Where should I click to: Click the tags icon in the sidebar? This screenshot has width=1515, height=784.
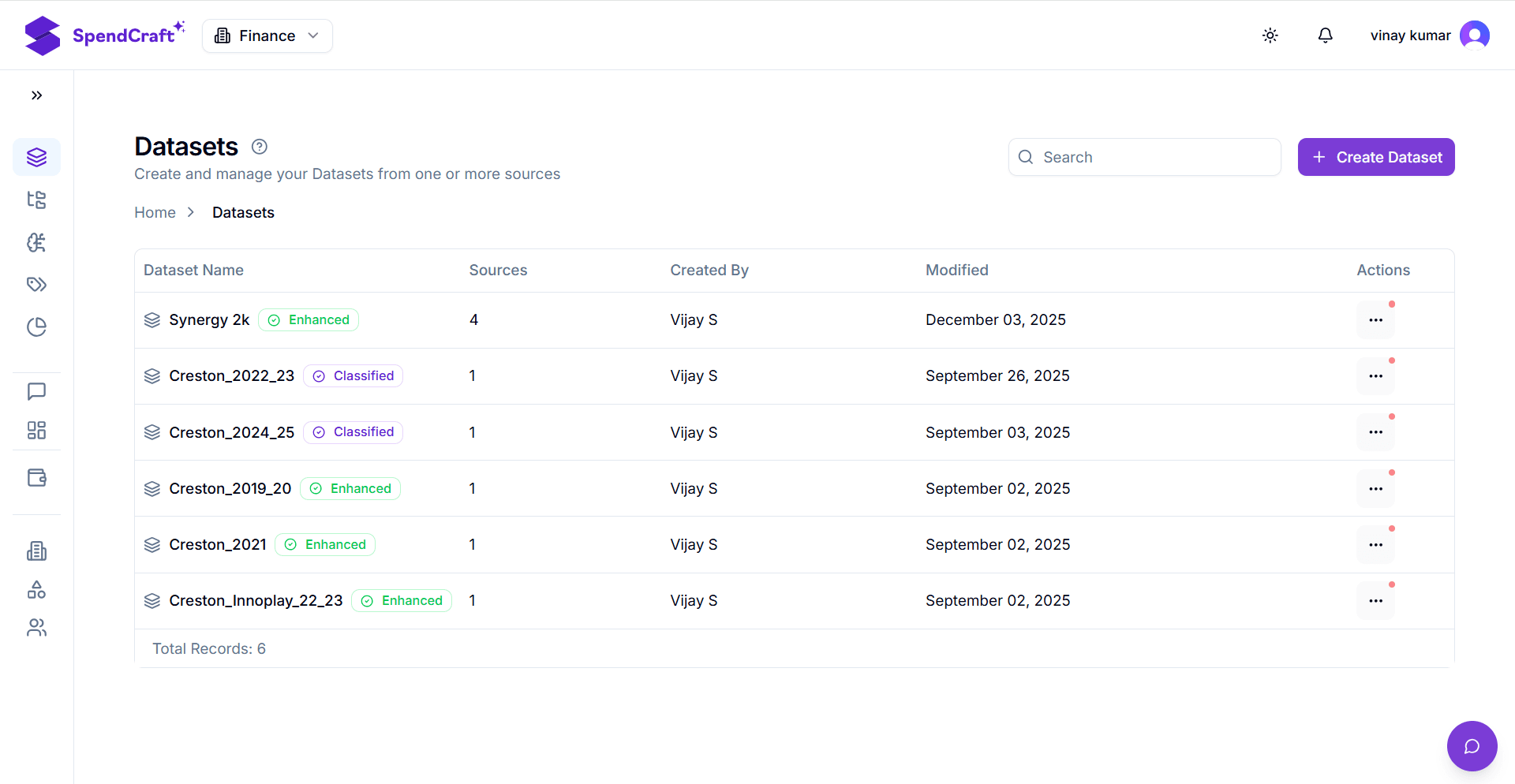pos(36,285)
